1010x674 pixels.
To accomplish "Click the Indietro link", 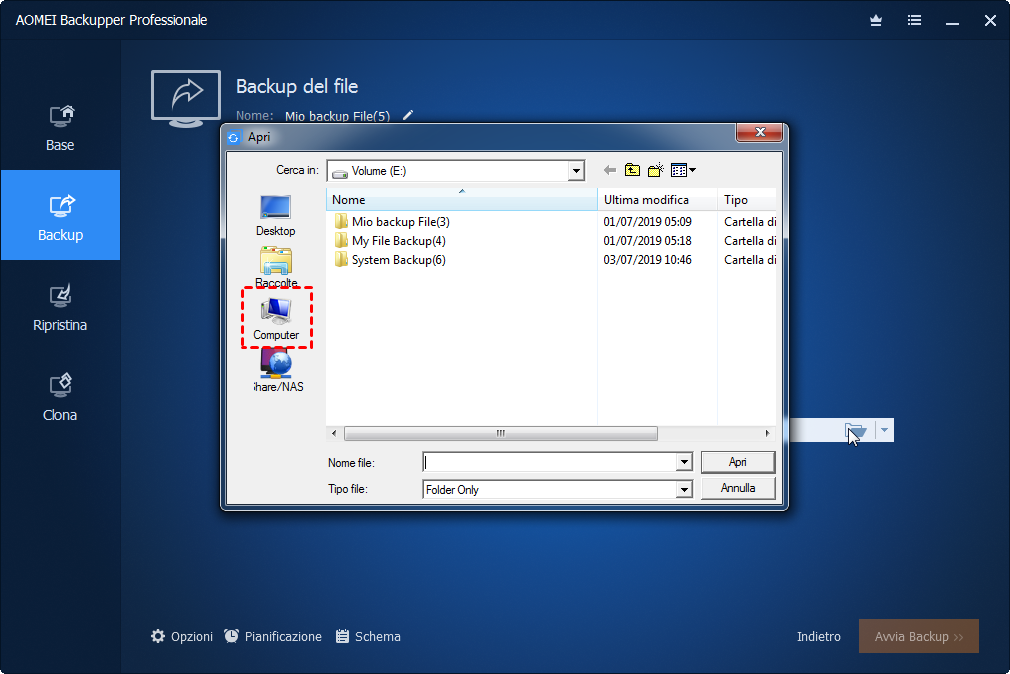I will (819, 637).
